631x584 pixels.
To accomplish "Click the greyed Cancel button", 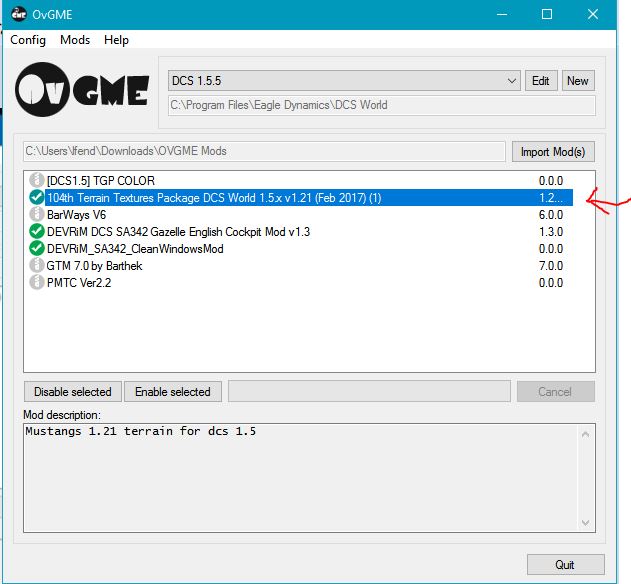I will (x=555, y=392).
